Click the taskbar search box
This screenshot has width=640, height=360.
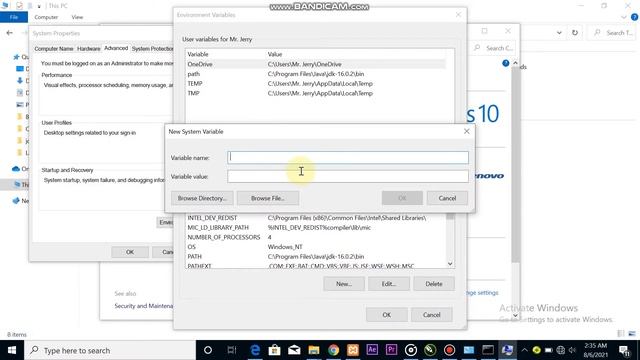pyautogui.click(x=110, y=350)
